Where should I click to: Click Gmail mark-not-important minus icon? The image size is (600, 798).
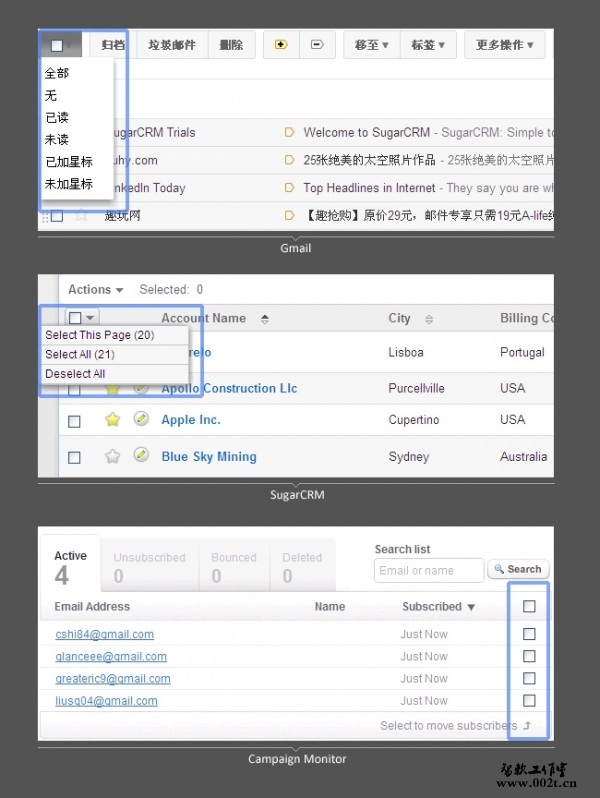317,45
